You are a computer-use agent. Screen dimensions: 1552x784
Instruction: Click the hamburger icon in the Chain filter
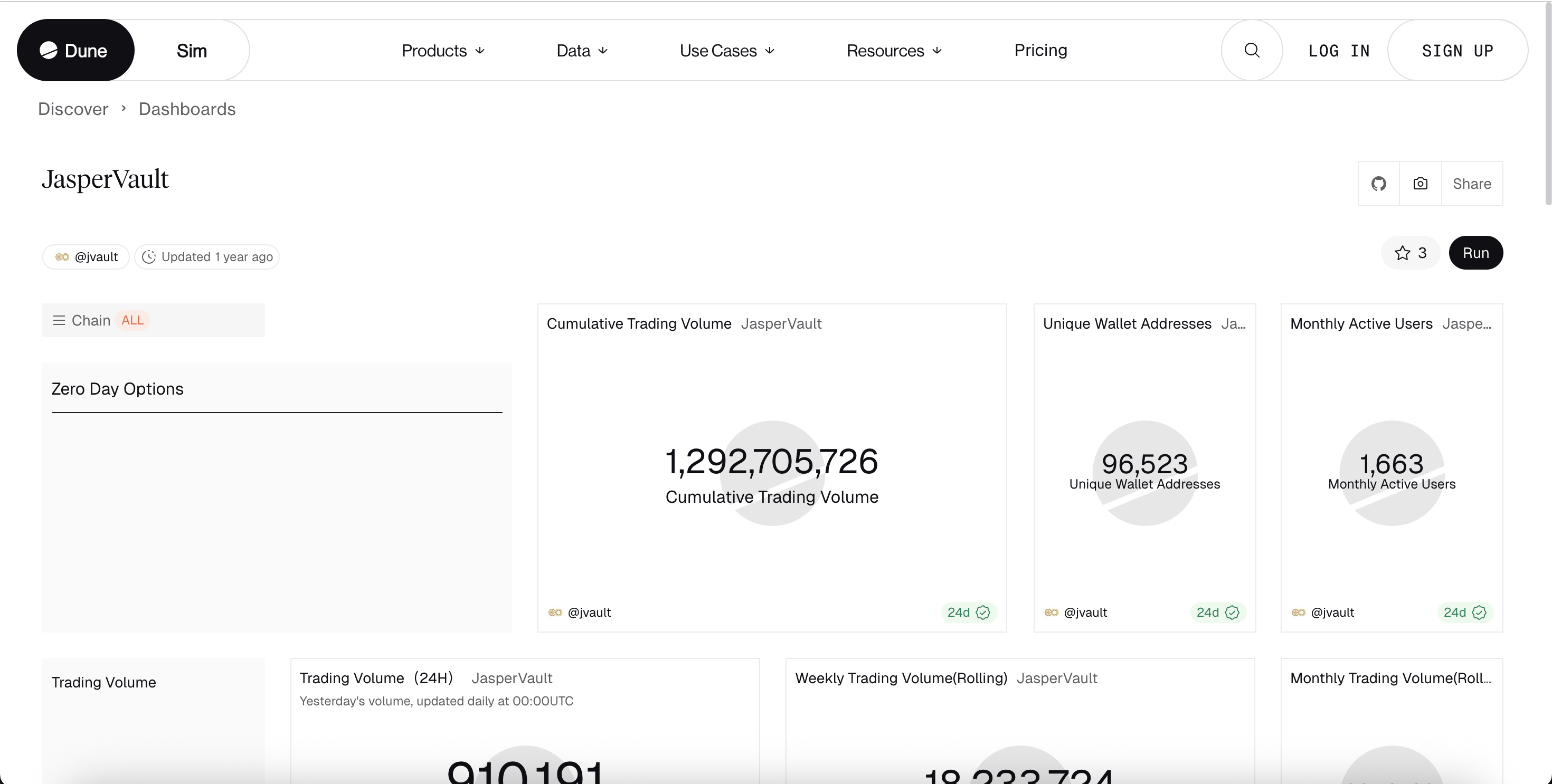59,320
